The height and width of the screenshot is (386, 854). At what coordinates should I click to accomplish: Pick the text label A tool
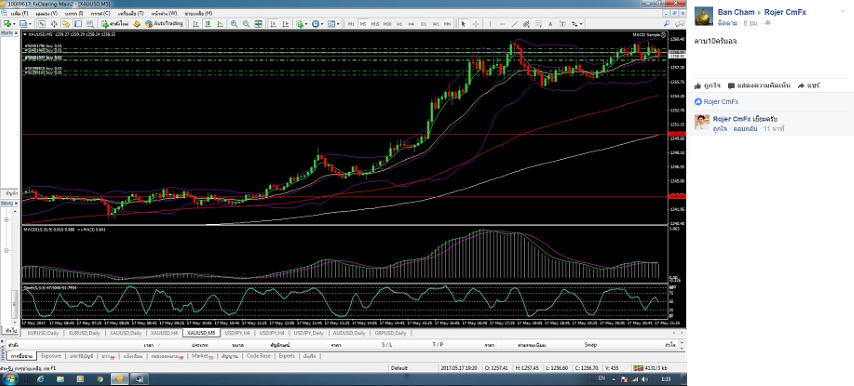550,24
